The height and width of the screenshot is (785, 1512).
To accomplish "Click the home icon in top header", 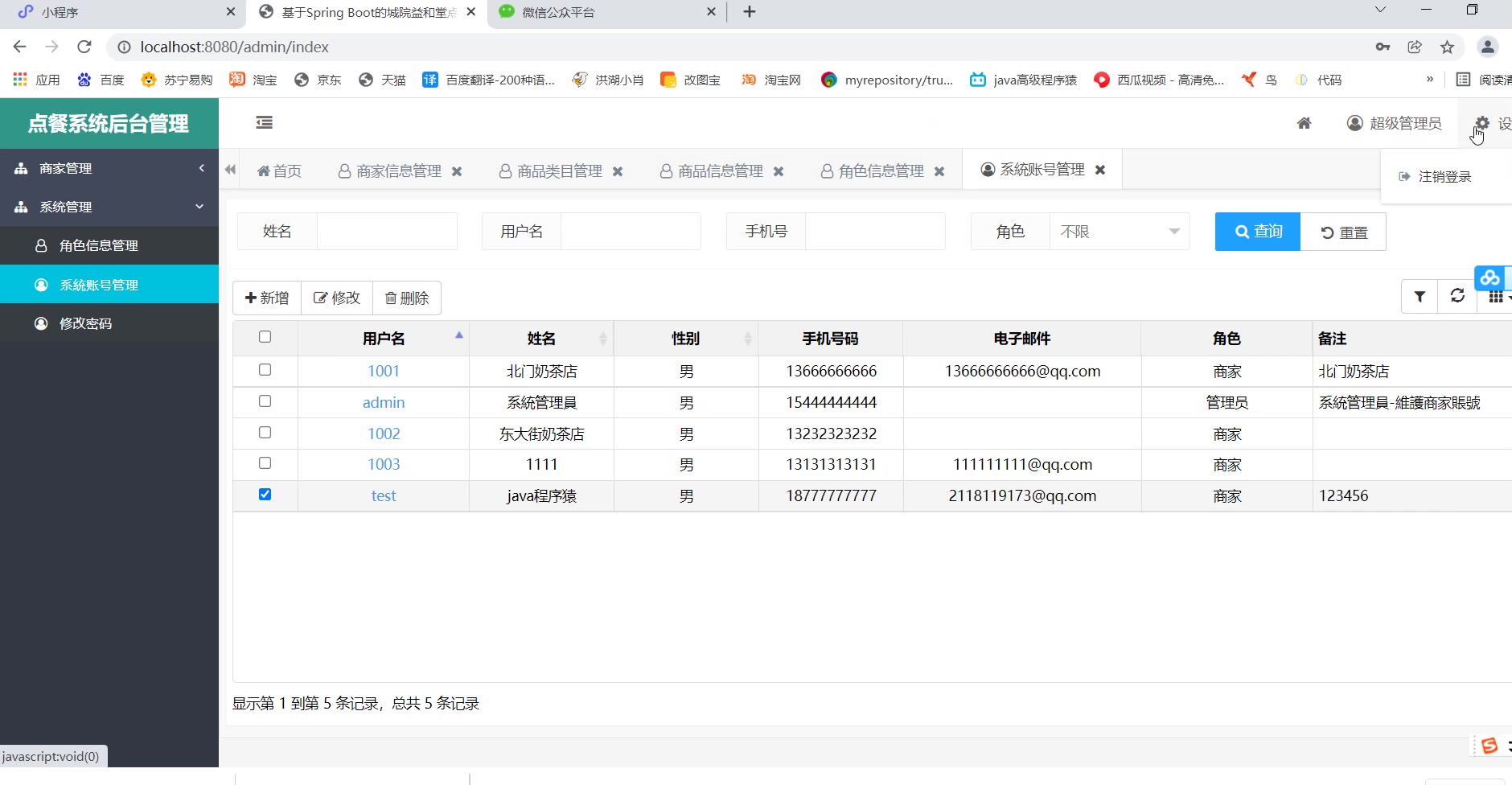I will [x=1304, y=123].
